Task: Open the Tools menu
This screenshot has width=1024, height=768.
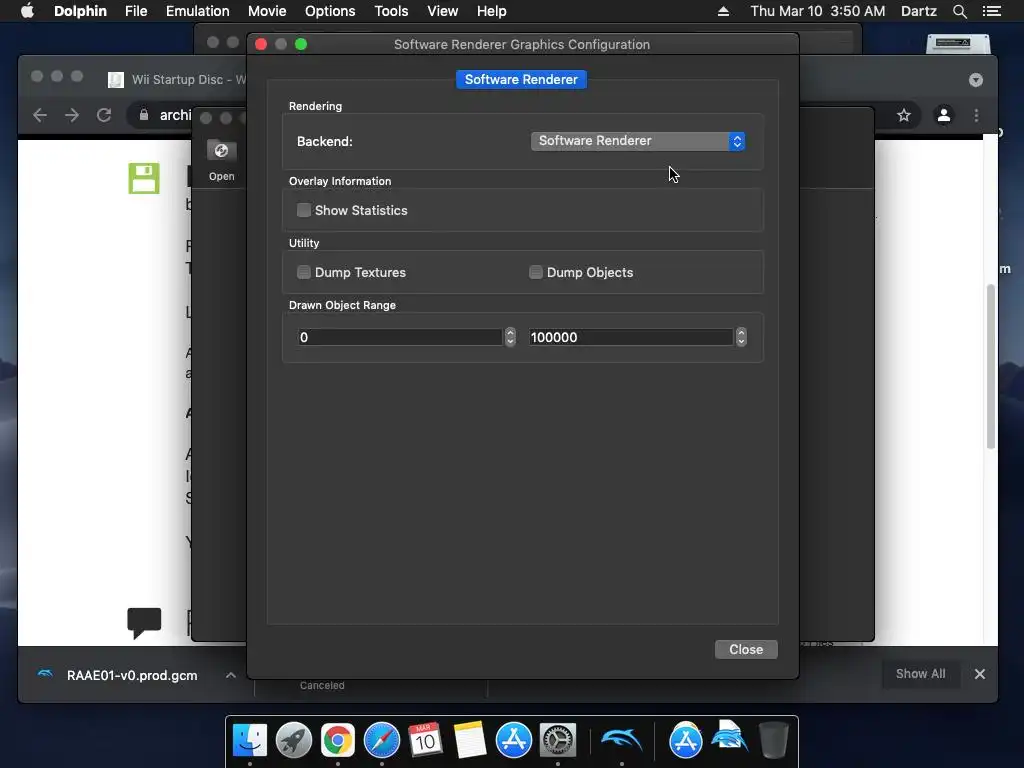Action: [x=391, y=11]
